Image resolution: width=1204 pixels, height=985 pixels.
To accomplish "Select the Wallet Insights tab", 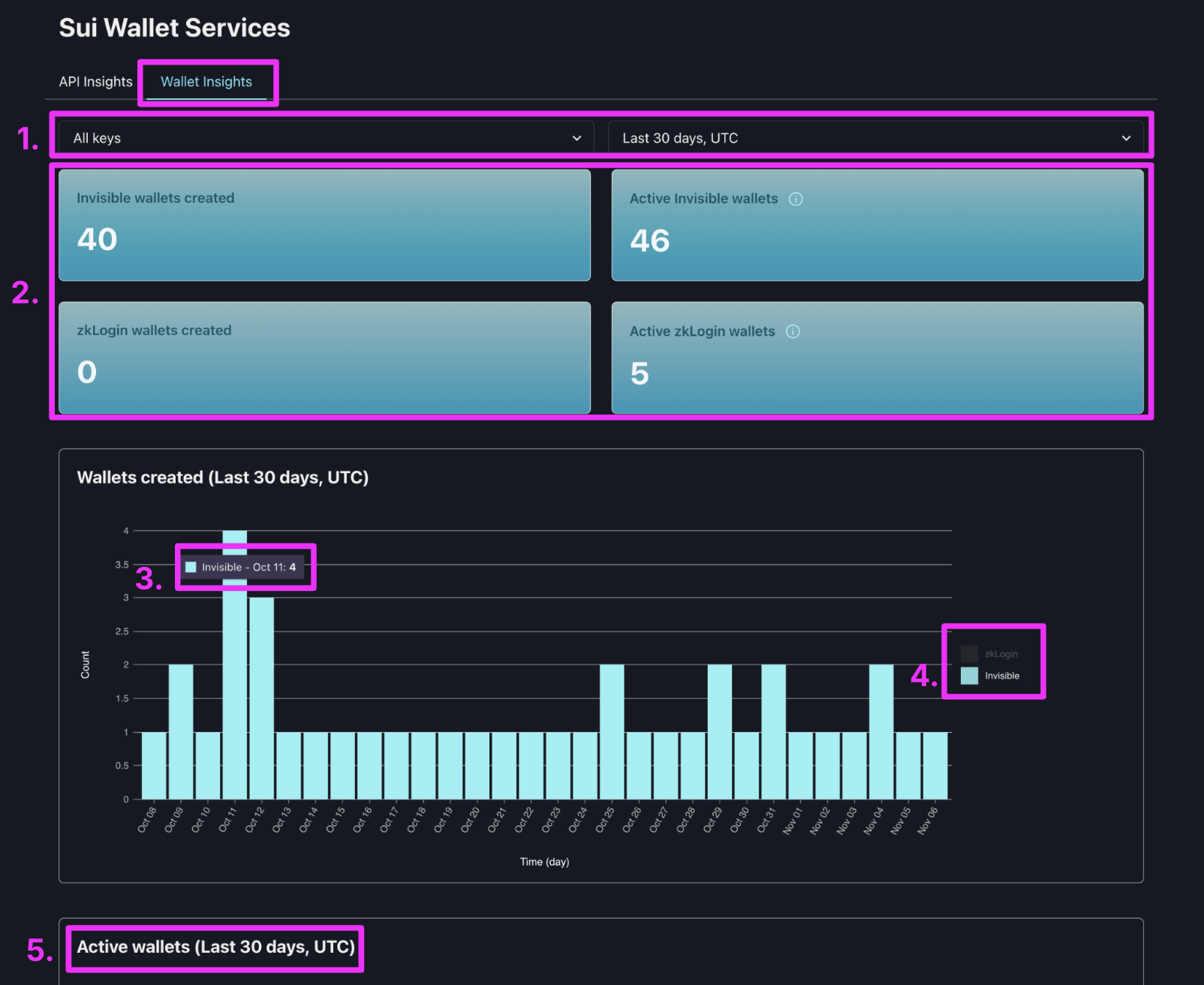I will point(206,82).
